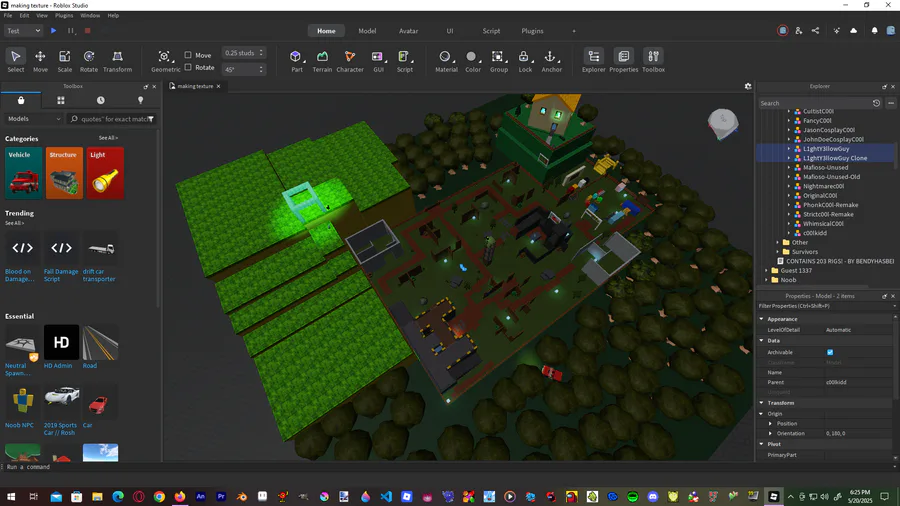Expand the Guest 1337 folder
900x506 pixels.
coord(767,271)
